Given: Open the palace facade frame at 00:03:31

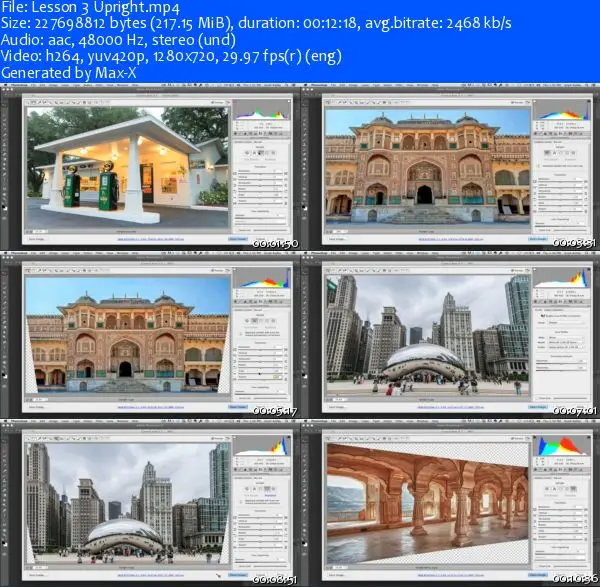Looking at the screenshot, I should (450, 167).
